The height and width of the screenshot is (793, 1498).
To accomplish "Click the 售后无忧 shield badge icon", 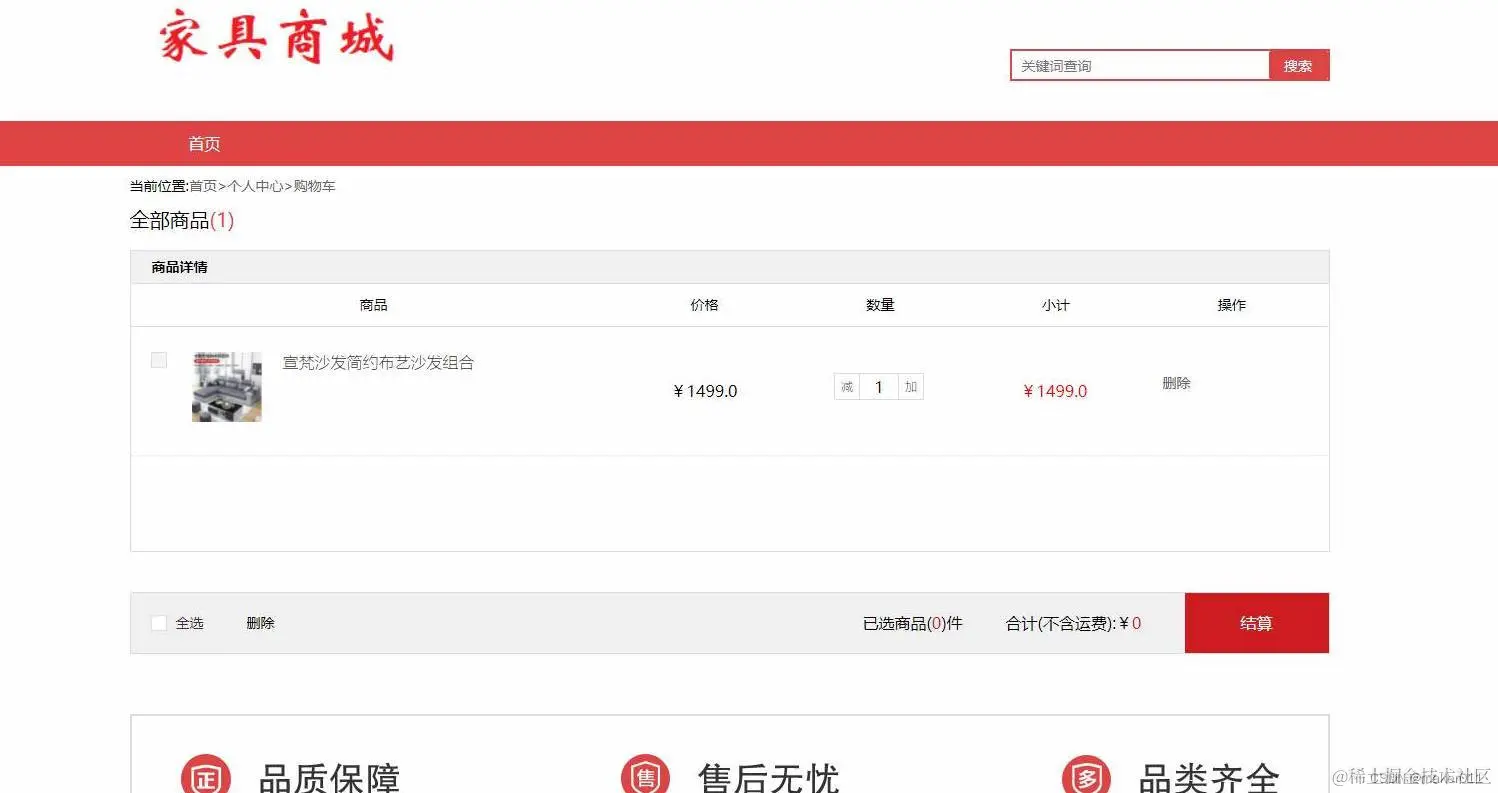I will coord(646,777).
